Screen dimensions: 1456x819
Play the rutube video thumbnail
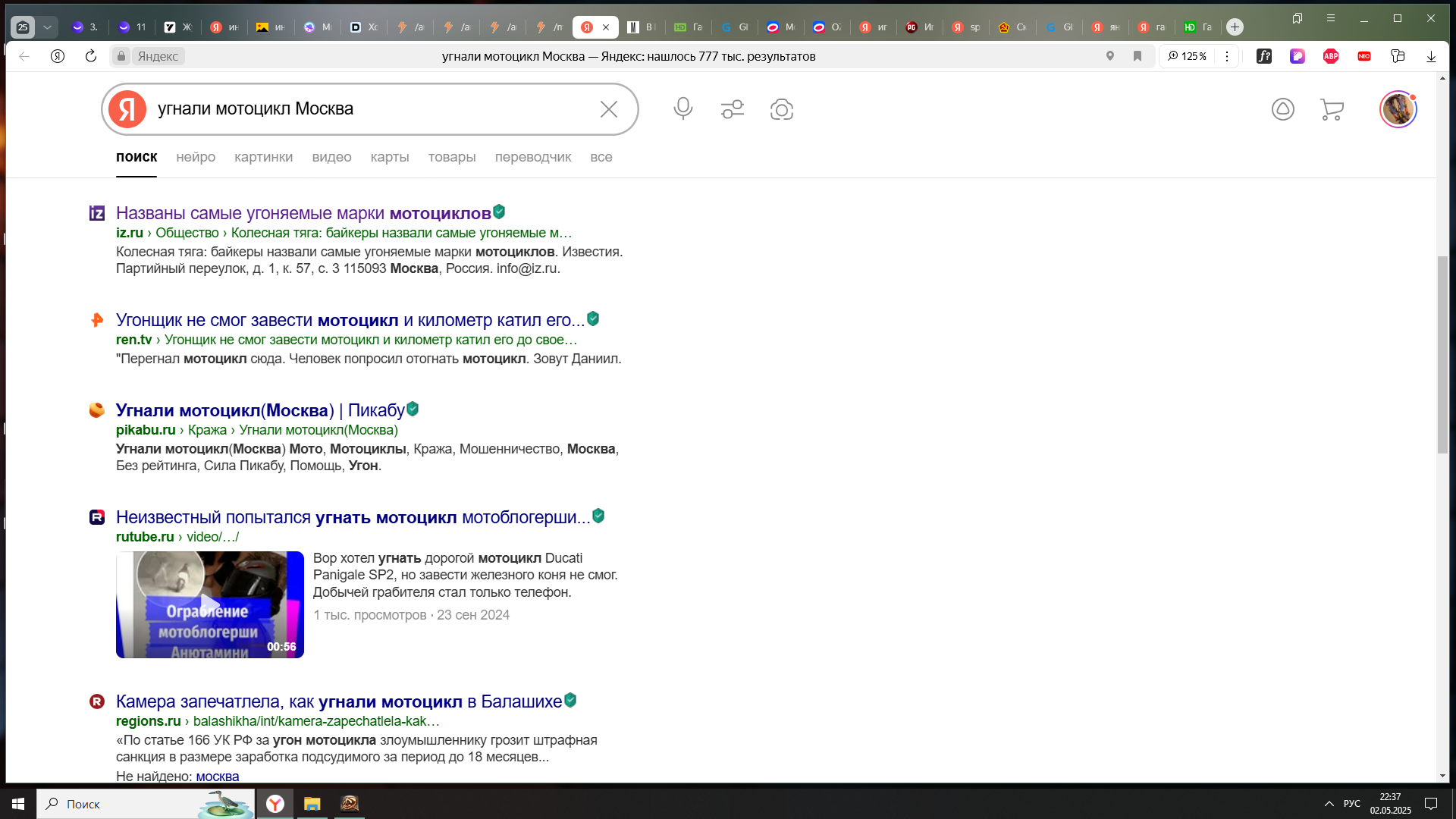(210, 604)
